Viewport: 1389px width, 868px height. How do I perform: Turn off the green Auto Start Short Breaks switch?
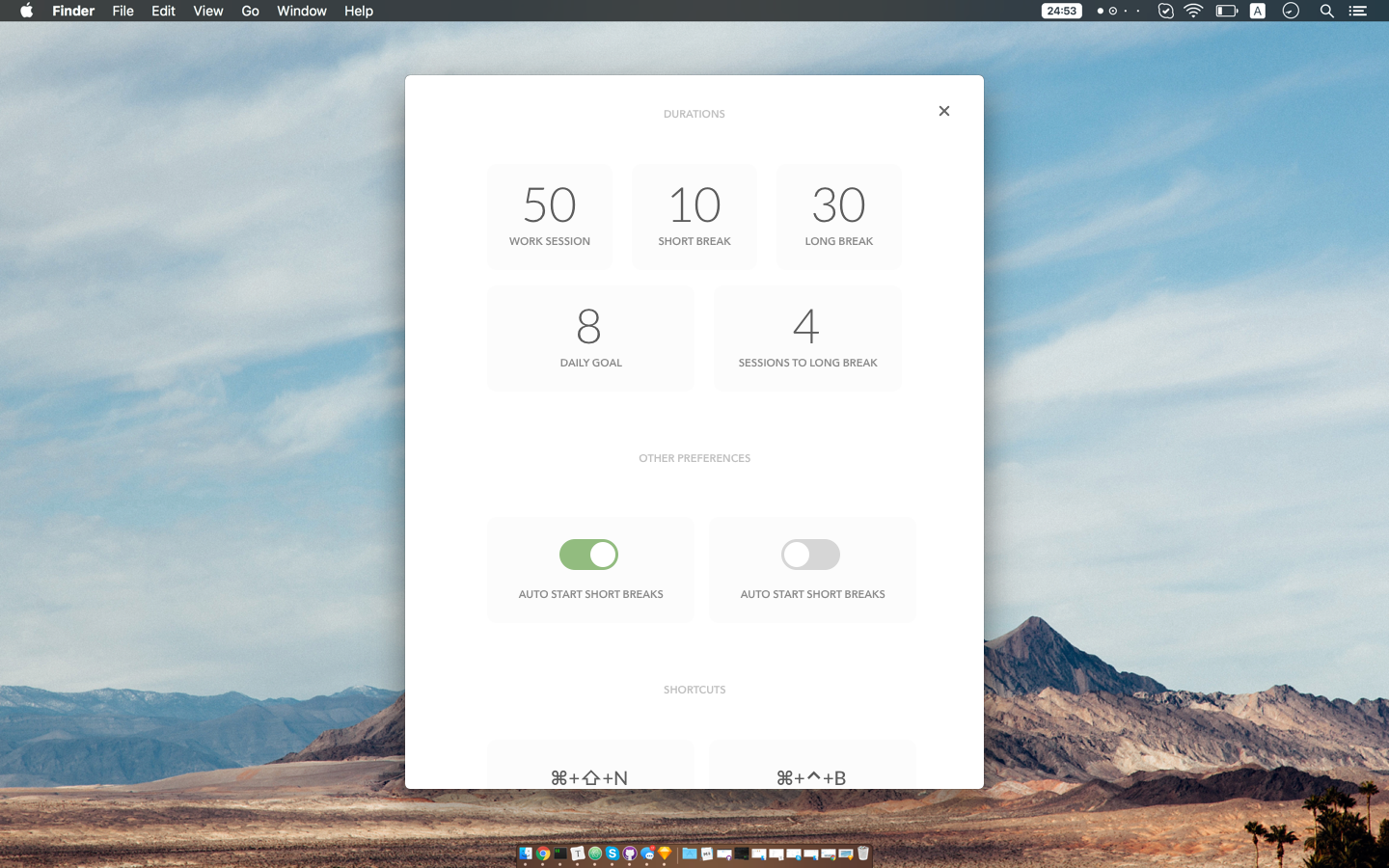[x=588, y=555]
